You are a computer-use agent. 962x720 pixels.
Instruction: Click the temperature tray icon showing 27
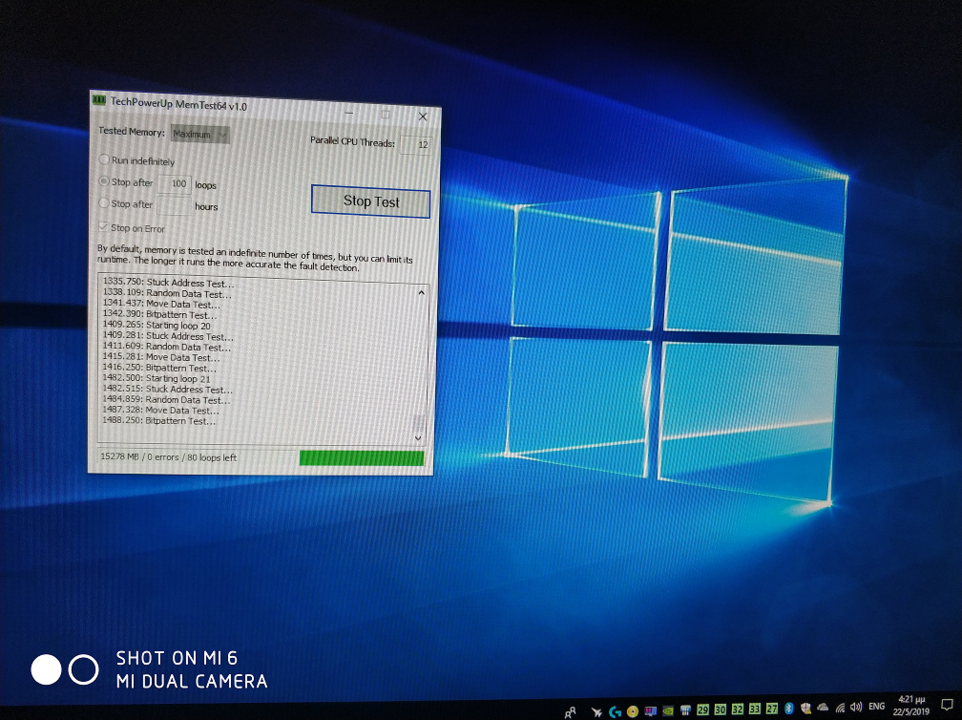point(771,708)
